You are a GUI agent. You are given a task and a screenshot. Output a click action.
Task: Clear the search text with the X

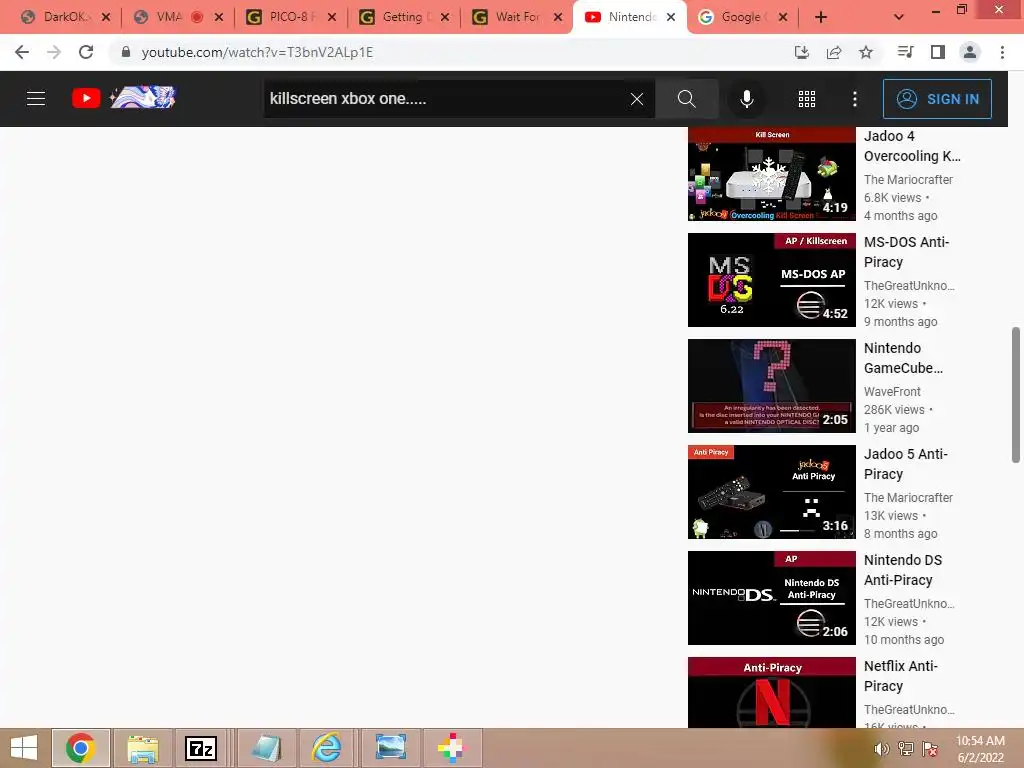click(x=637, y=99)
